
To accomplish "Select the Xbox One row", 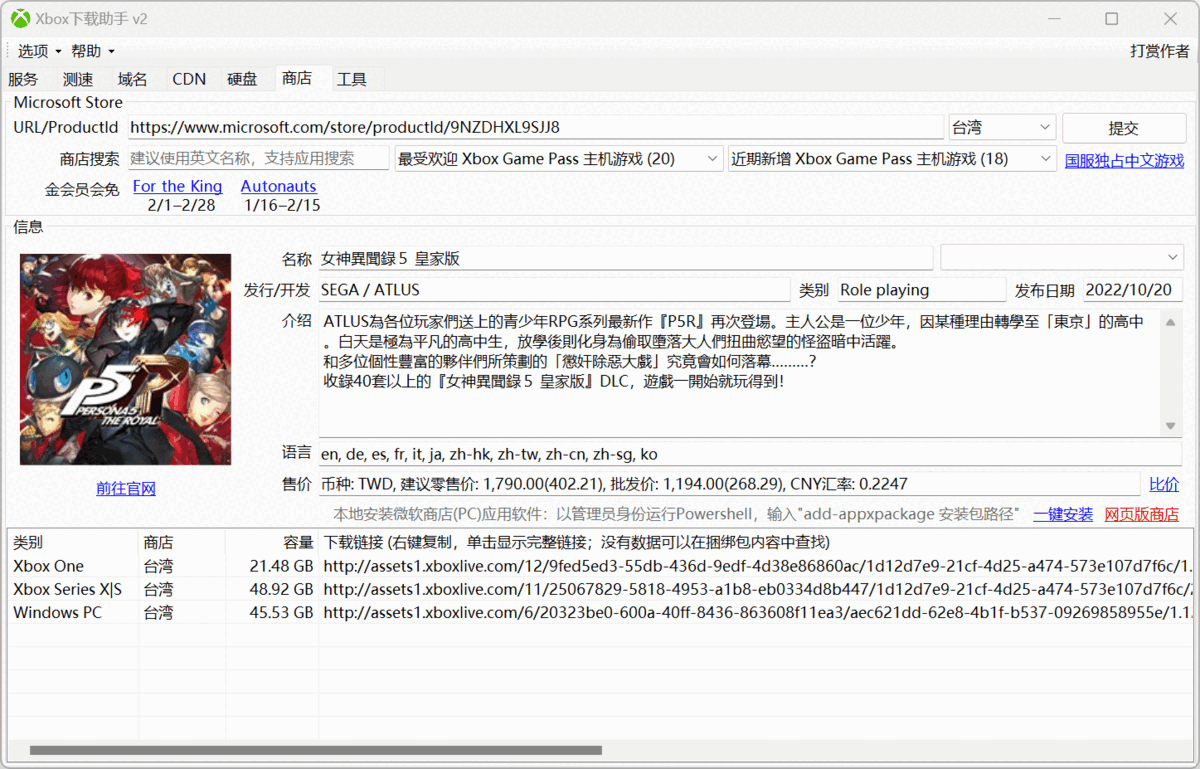I will [x=600, y=566].
